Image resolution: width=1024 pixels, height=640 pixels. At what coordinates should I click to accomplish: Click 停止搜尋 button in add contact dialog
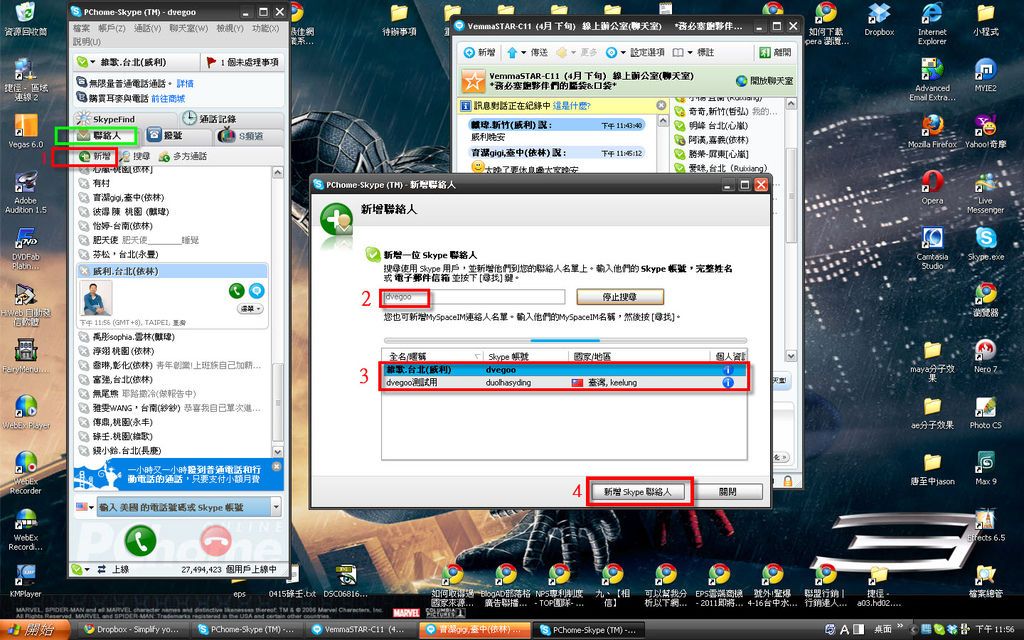click(x=620, y=297)
